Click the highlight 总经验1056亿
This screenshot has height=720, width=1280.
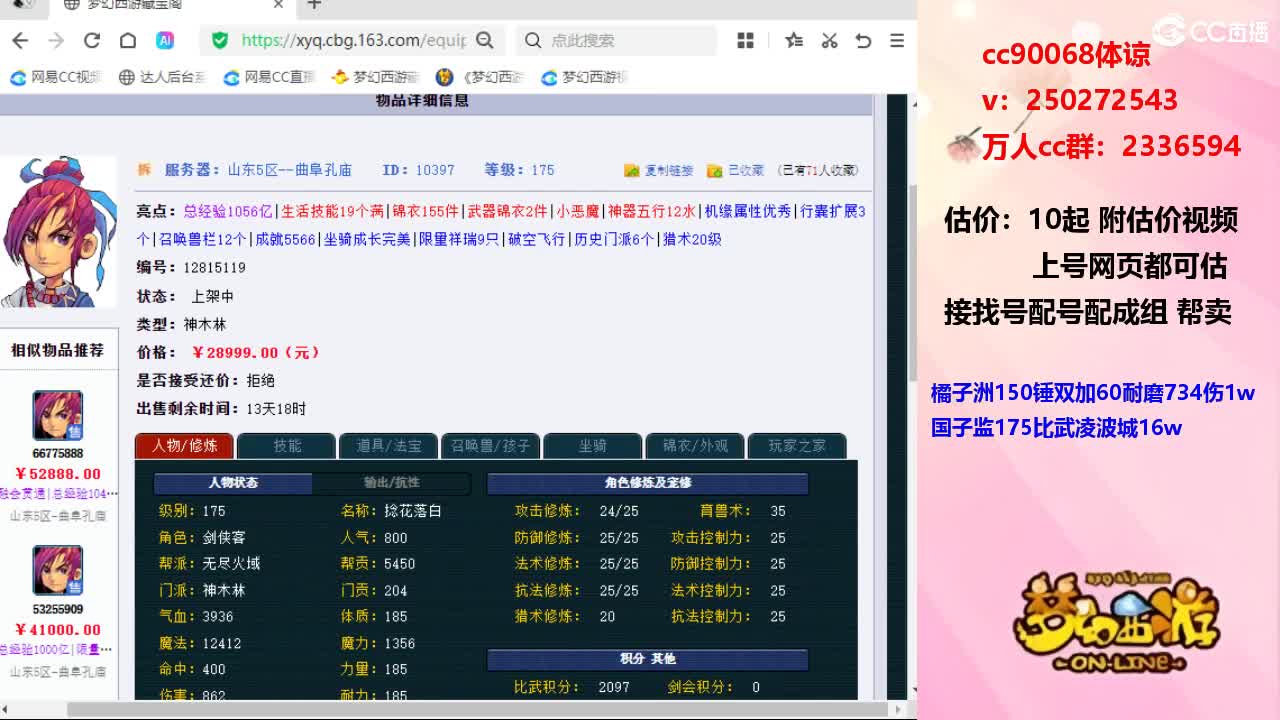228,212
